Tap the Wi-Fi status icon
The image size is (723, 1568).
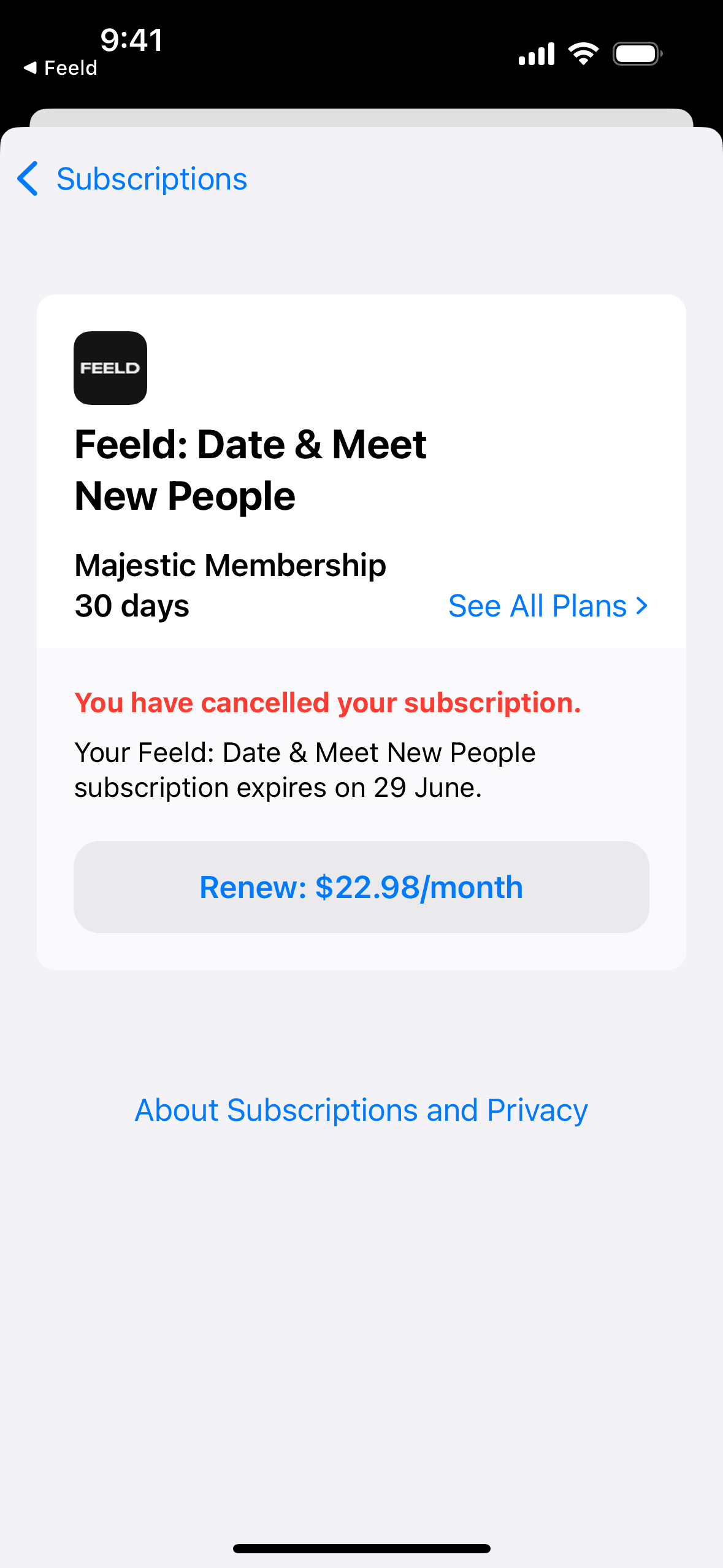click(583, 54)
